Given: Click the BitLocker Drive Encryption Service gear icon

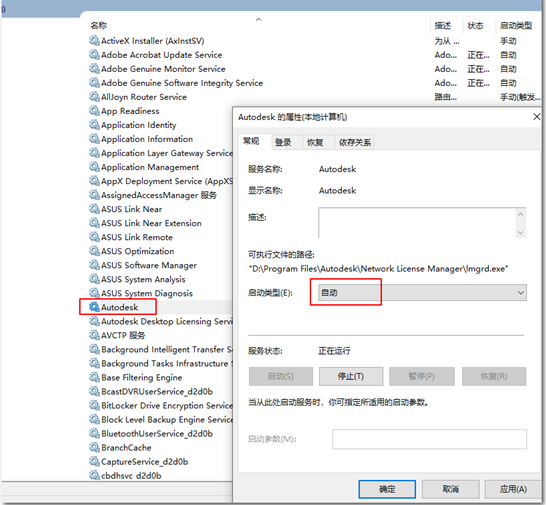Looking at the screenshot, I should pyautogui.click(x=94, y=405).
